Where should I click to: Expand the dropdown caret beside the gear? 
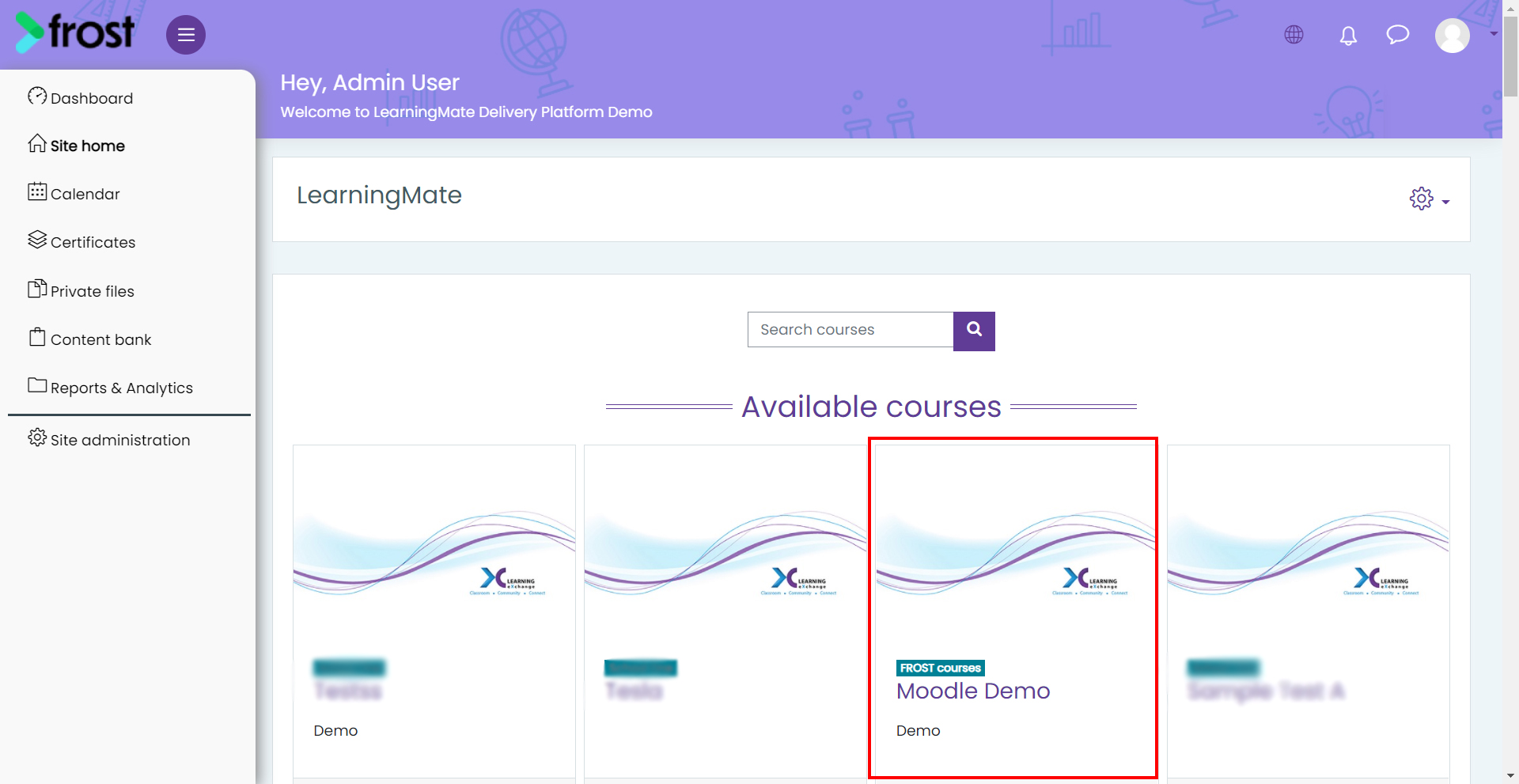coord(1445,203)
